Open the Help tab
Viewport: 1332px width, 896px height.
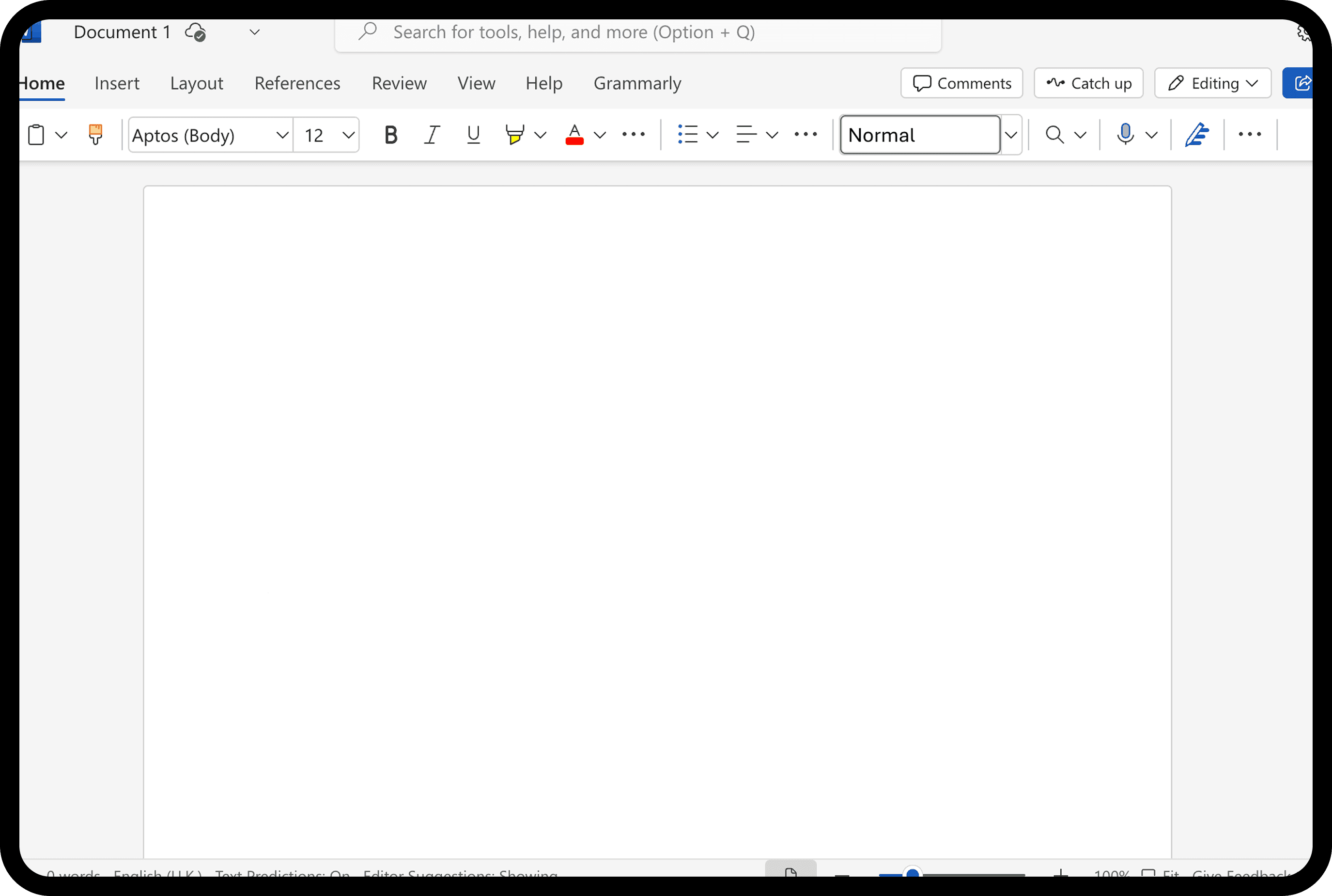544,83
